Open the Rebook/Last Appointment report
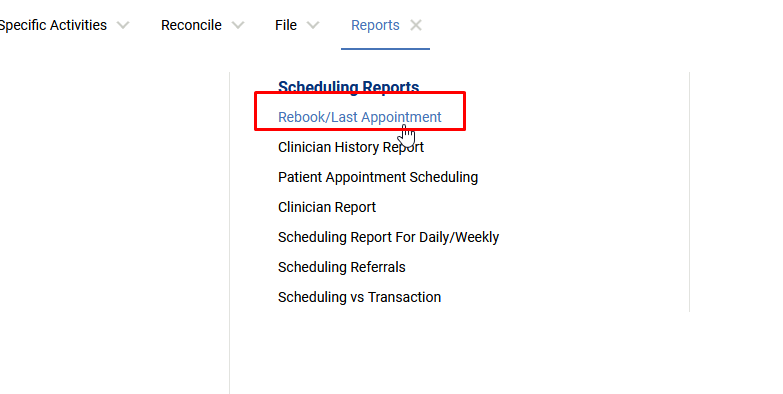783x394 pixels. pos(360,117)
